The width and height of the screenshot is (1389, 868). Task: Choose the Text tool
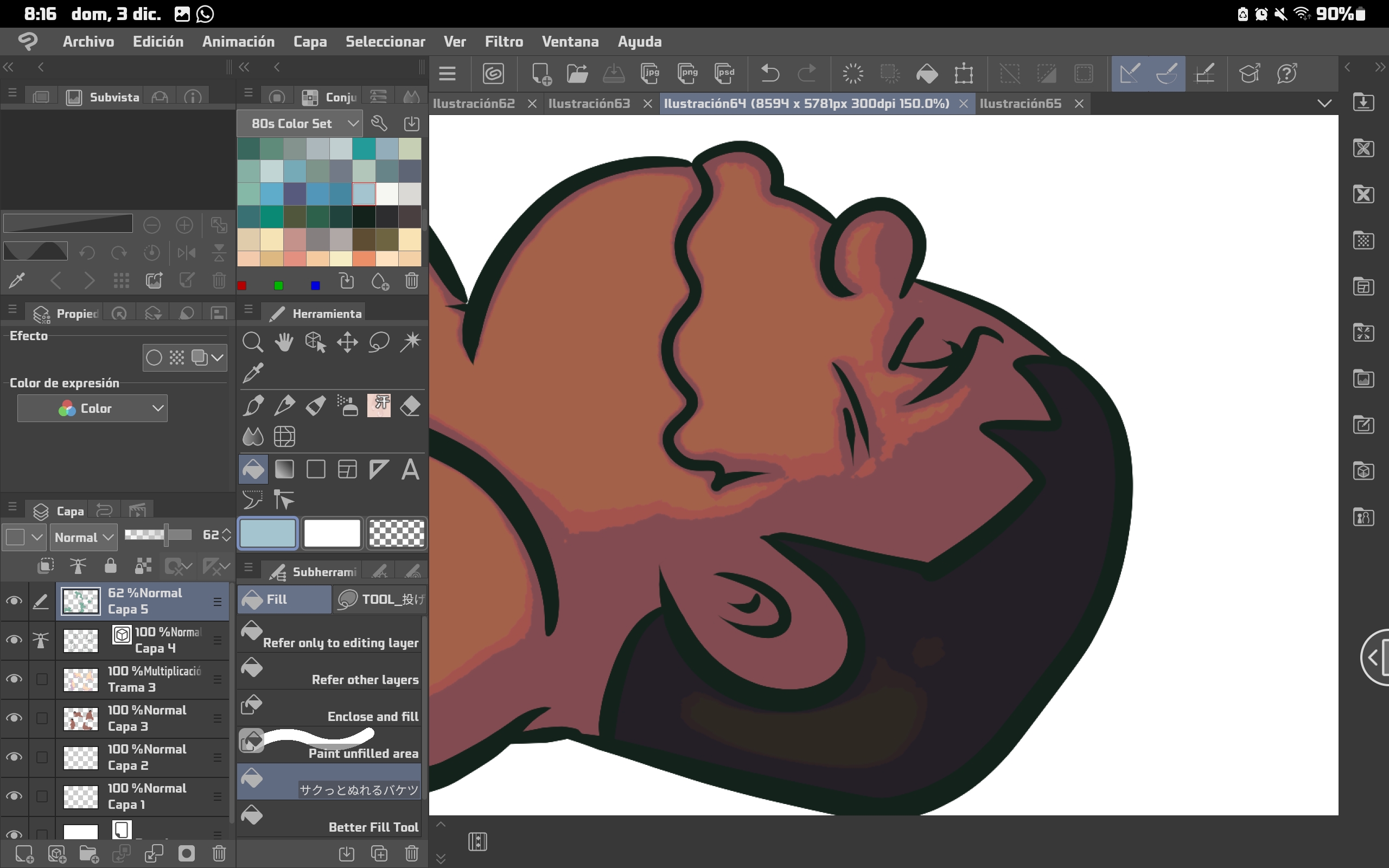coord(410,470)
